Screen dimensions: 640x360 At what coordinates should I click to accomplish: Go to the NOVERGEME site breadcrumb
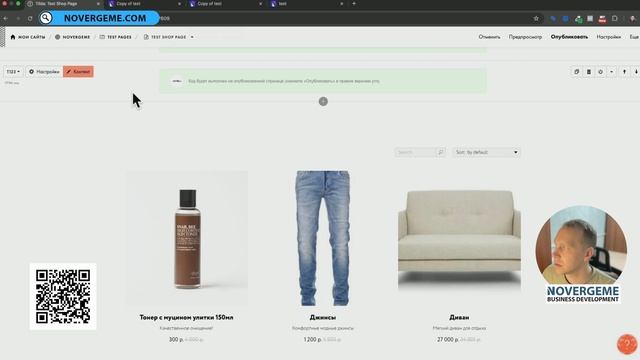pos(72,37)
